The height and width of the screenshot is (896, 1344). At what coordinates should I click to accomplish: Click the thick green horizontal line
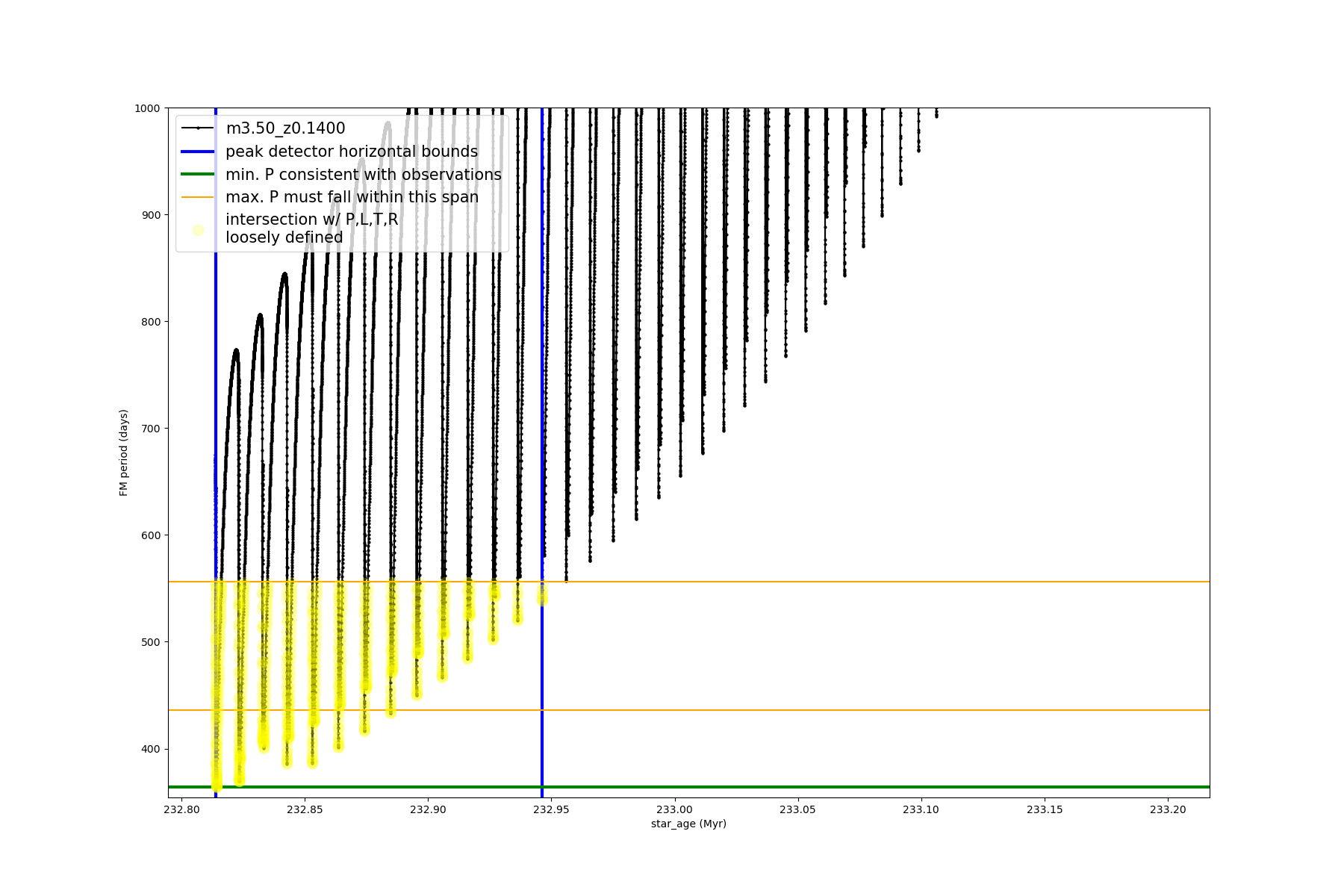coord(821,787)
